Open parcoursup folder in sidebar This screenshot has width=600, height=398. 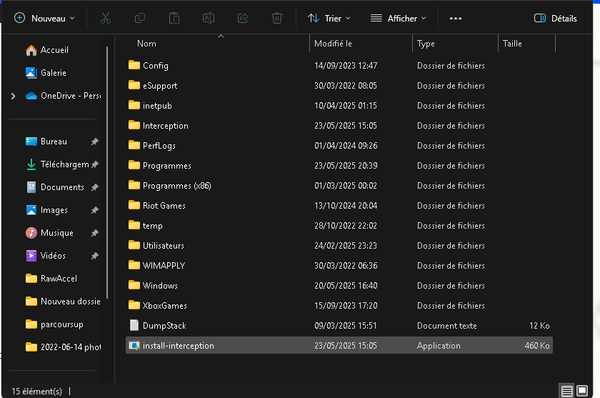pyautogui.click(x=54, y=325)
